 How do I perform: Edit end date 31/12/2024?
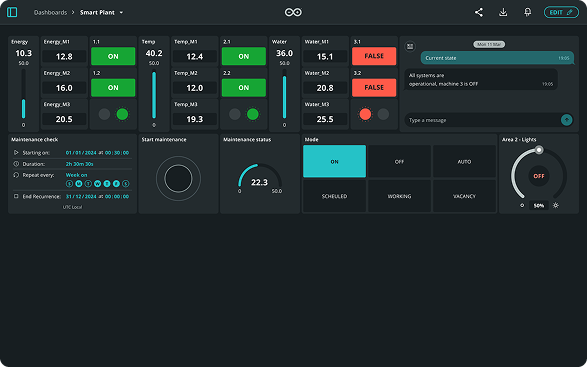(81, 196)
